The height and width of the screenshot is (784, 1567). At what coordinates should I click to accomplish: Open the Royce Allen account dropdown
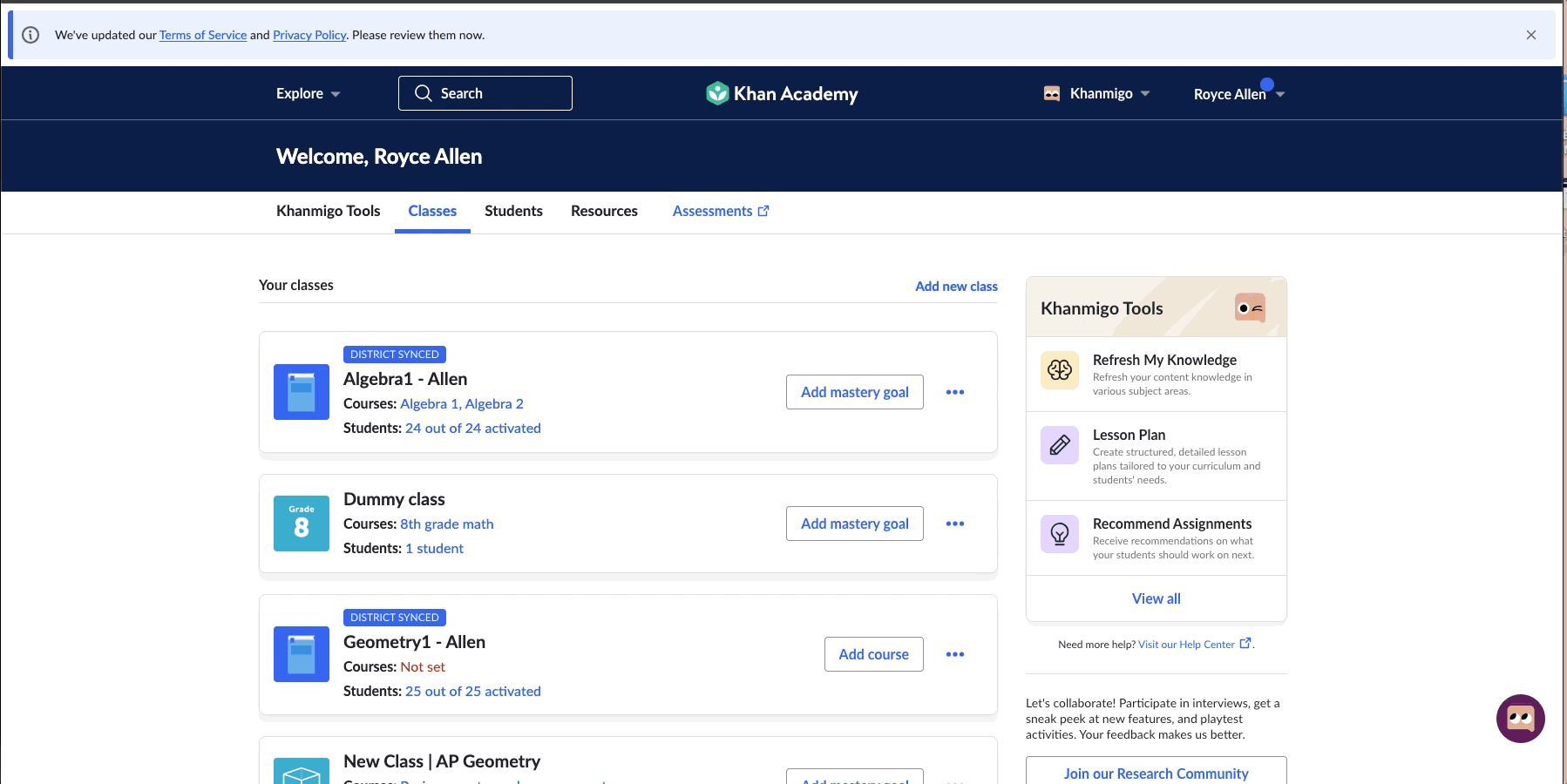[1239, 94]
